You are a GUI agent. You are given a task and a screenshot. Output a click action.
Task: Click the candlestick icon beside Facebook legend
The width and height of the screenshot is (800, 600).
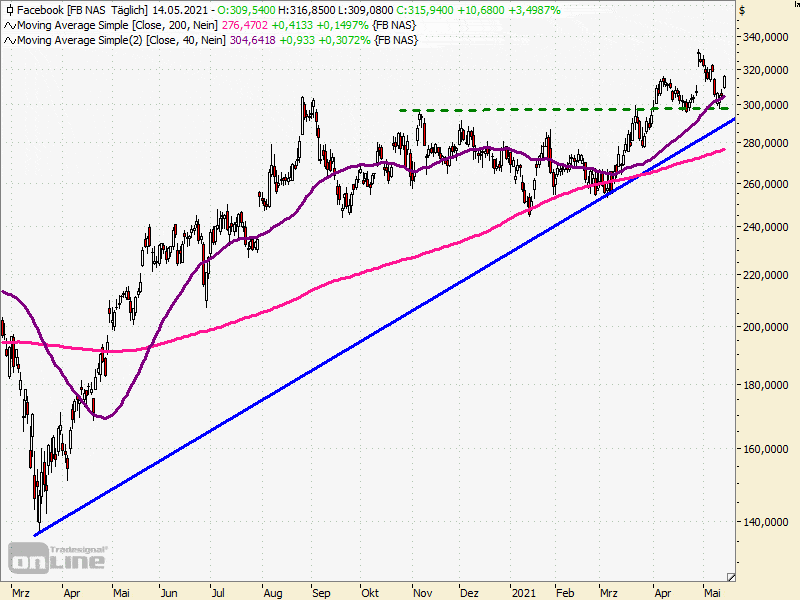(x=9, y=10)
